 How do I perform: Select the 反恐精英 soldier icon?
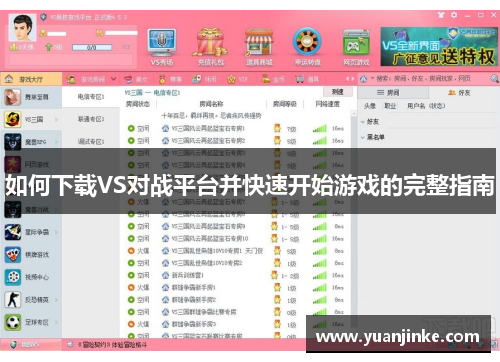click(13, 300)
